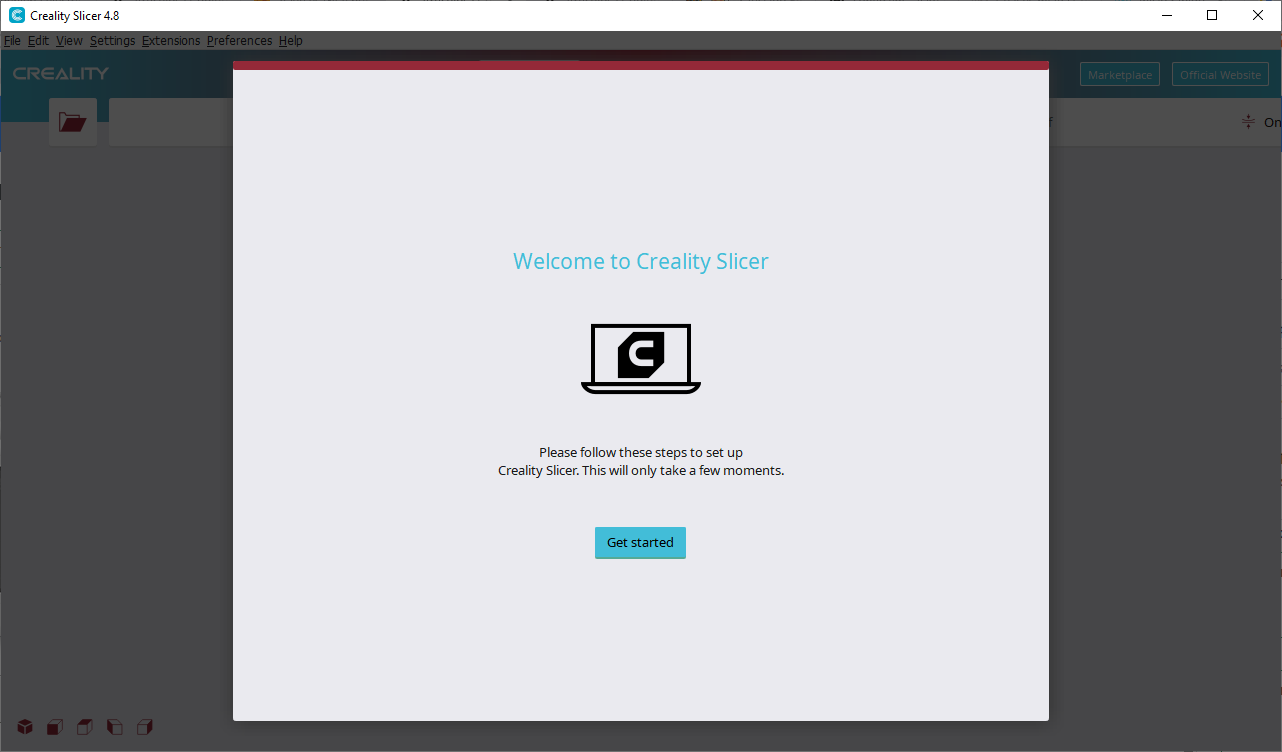This screenshot has width=1282, height=752.
Task: Open the Extensions menu
Action: click(171, 41)
